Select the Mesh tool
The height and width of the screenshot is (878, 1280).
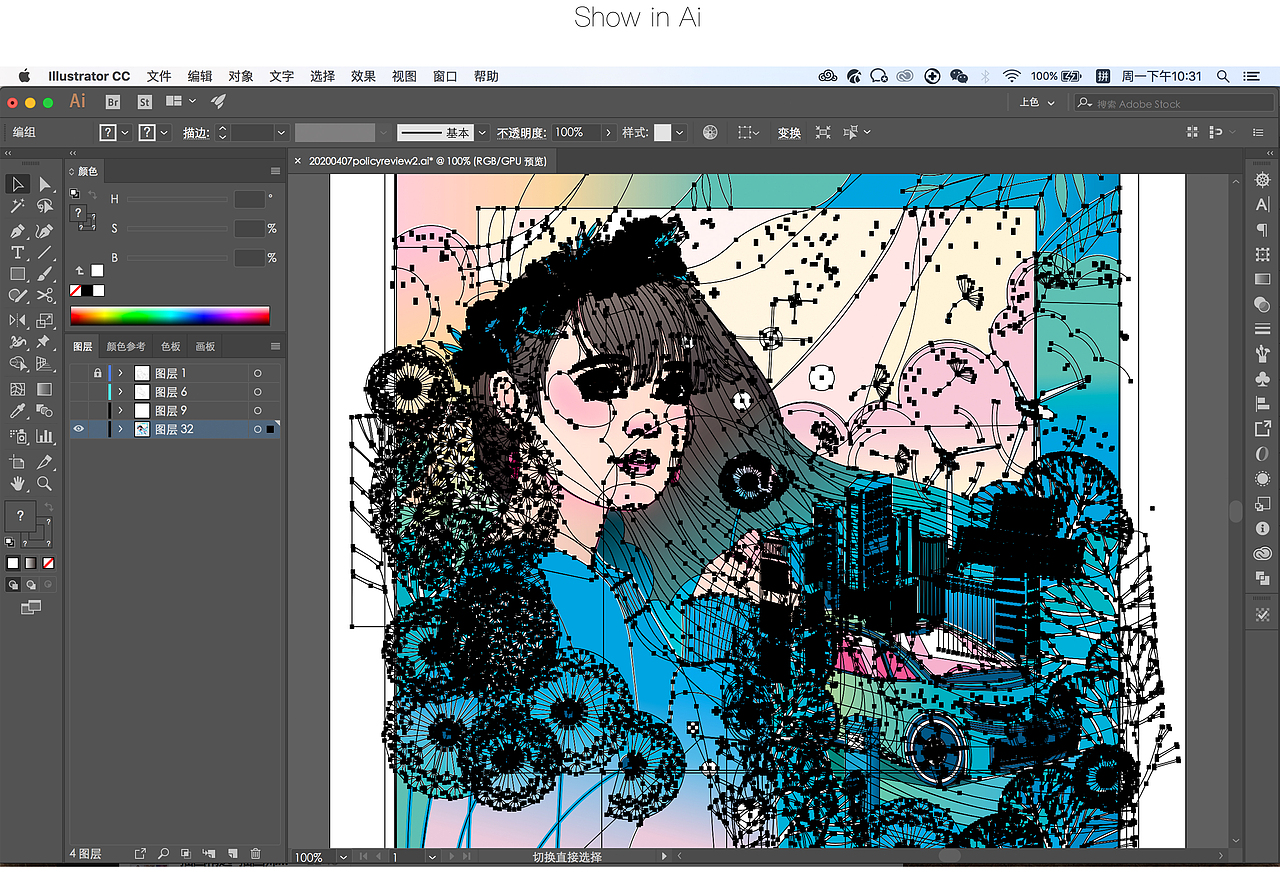[17, 389]
